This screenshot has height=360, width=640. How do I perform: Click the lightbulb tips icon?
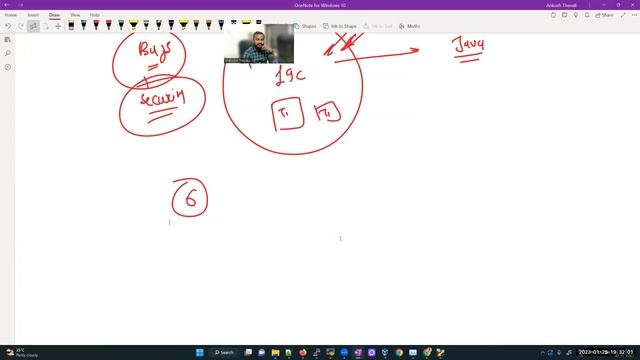[576, 15]
